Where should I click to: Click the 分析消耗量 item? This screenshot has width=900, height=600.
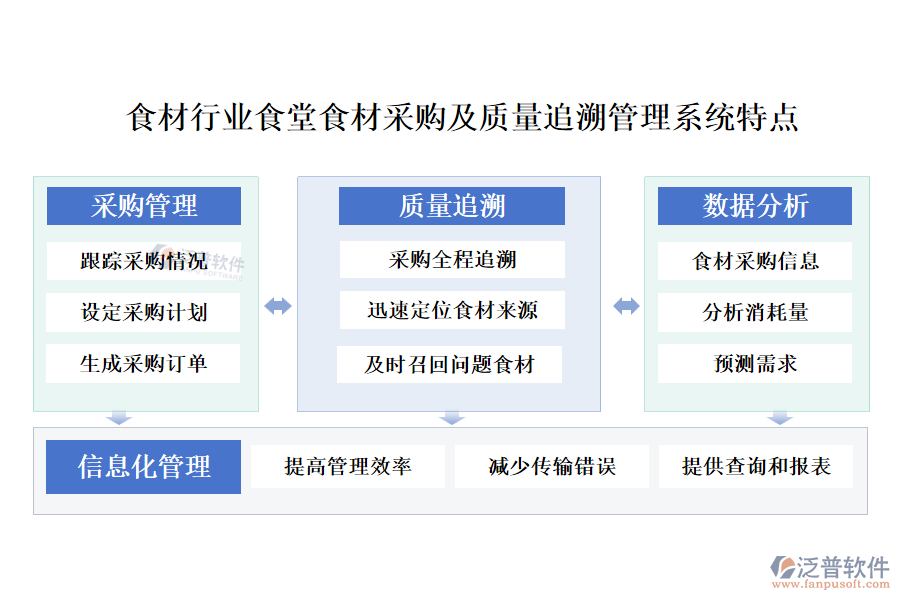click(x=755, y=312)
